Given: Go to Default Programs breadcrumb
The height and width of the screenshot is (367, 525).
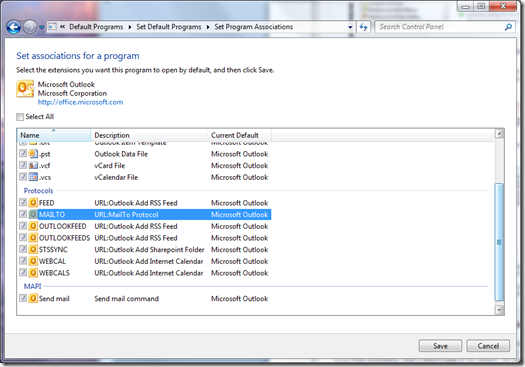Looking at the screenshot, I should 96,27.
